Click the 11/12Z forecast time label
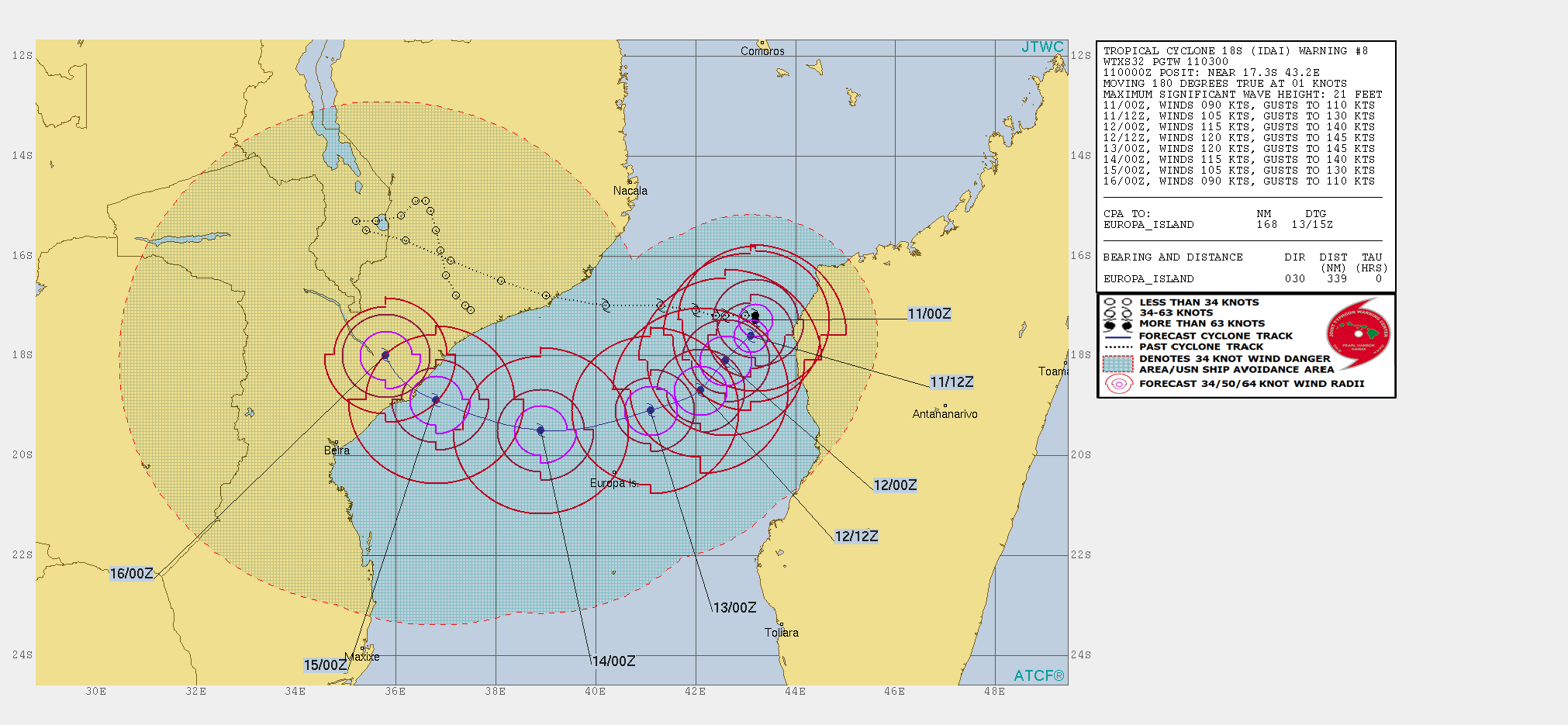 [952, 382]
